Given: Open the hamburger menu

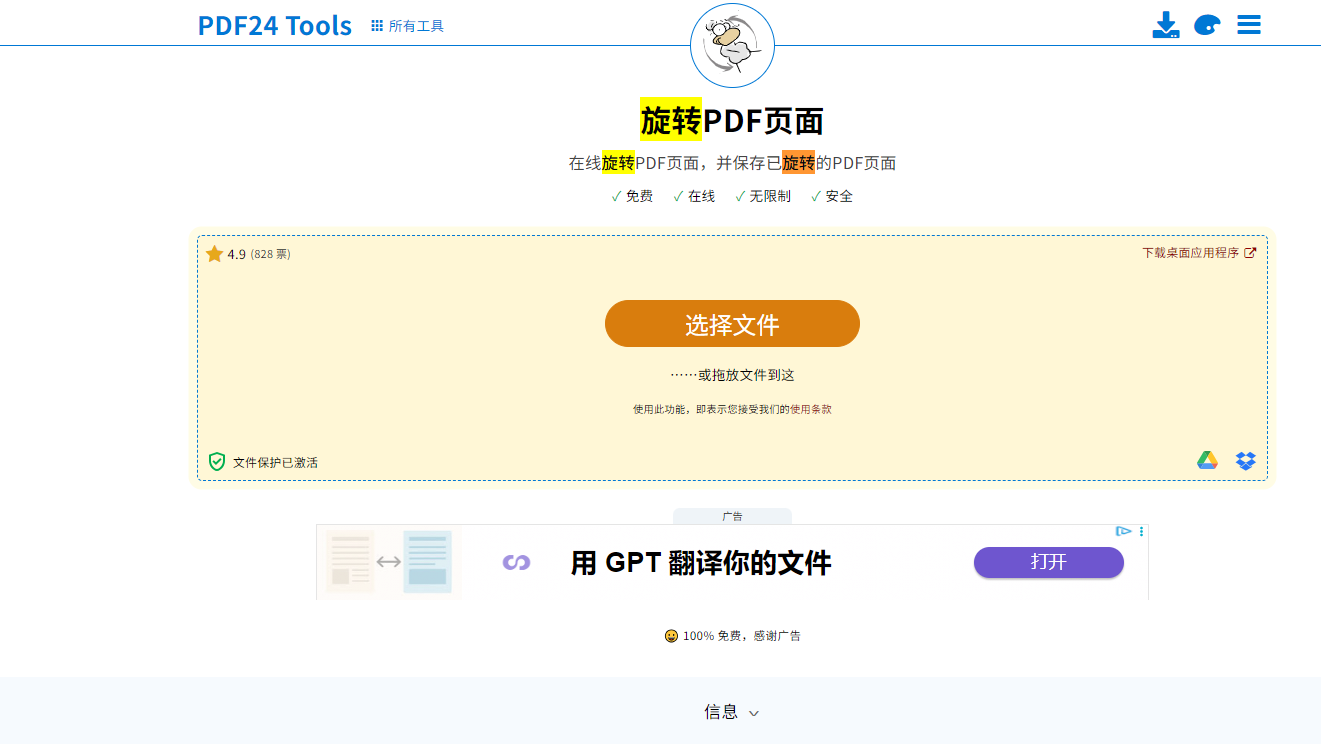Looking at the screenshot, I should pyautogui.click(x=1248, y=25).
